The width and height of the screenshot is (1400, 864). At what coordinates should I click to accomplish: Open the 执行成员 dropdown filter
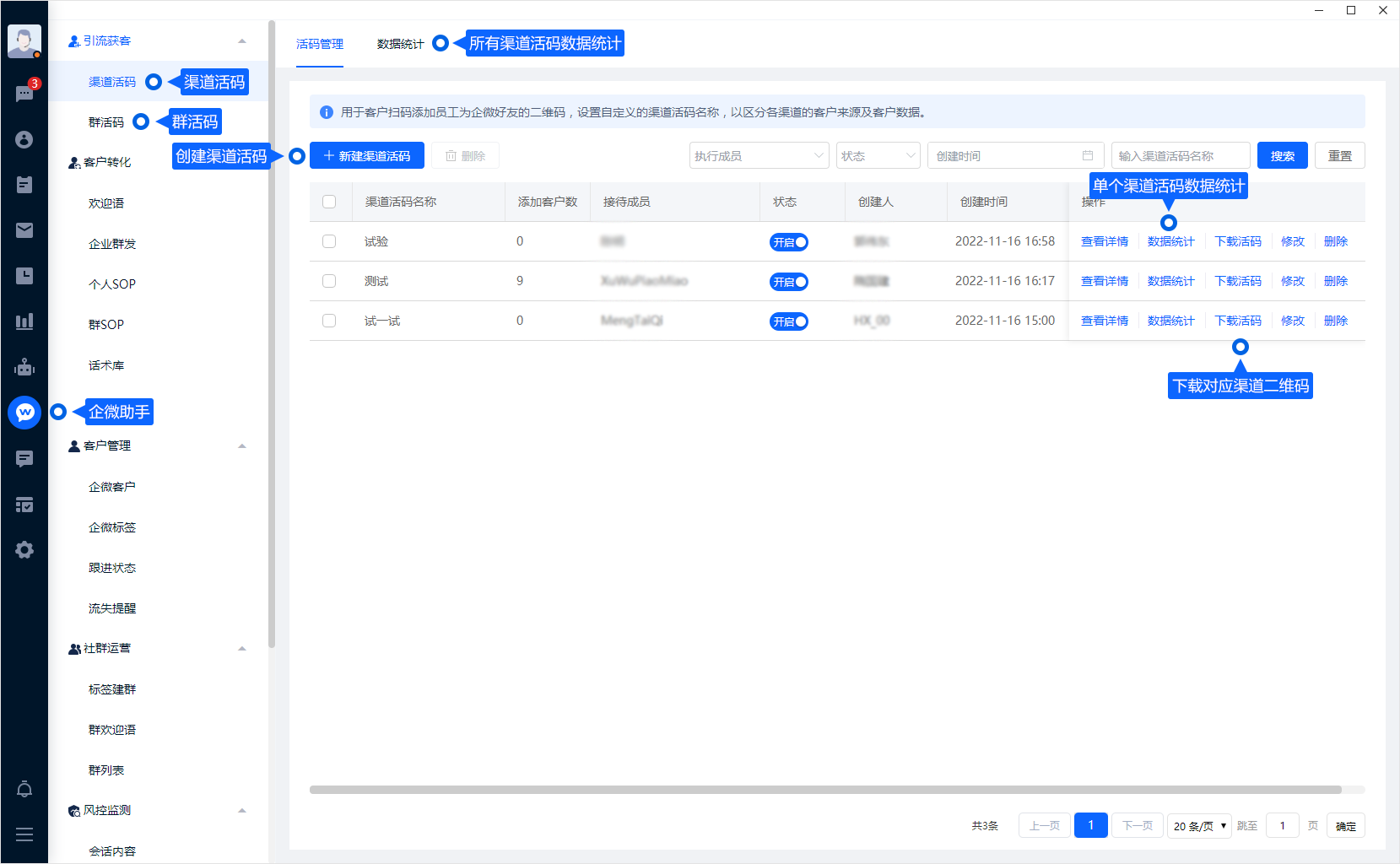(759, 156)
